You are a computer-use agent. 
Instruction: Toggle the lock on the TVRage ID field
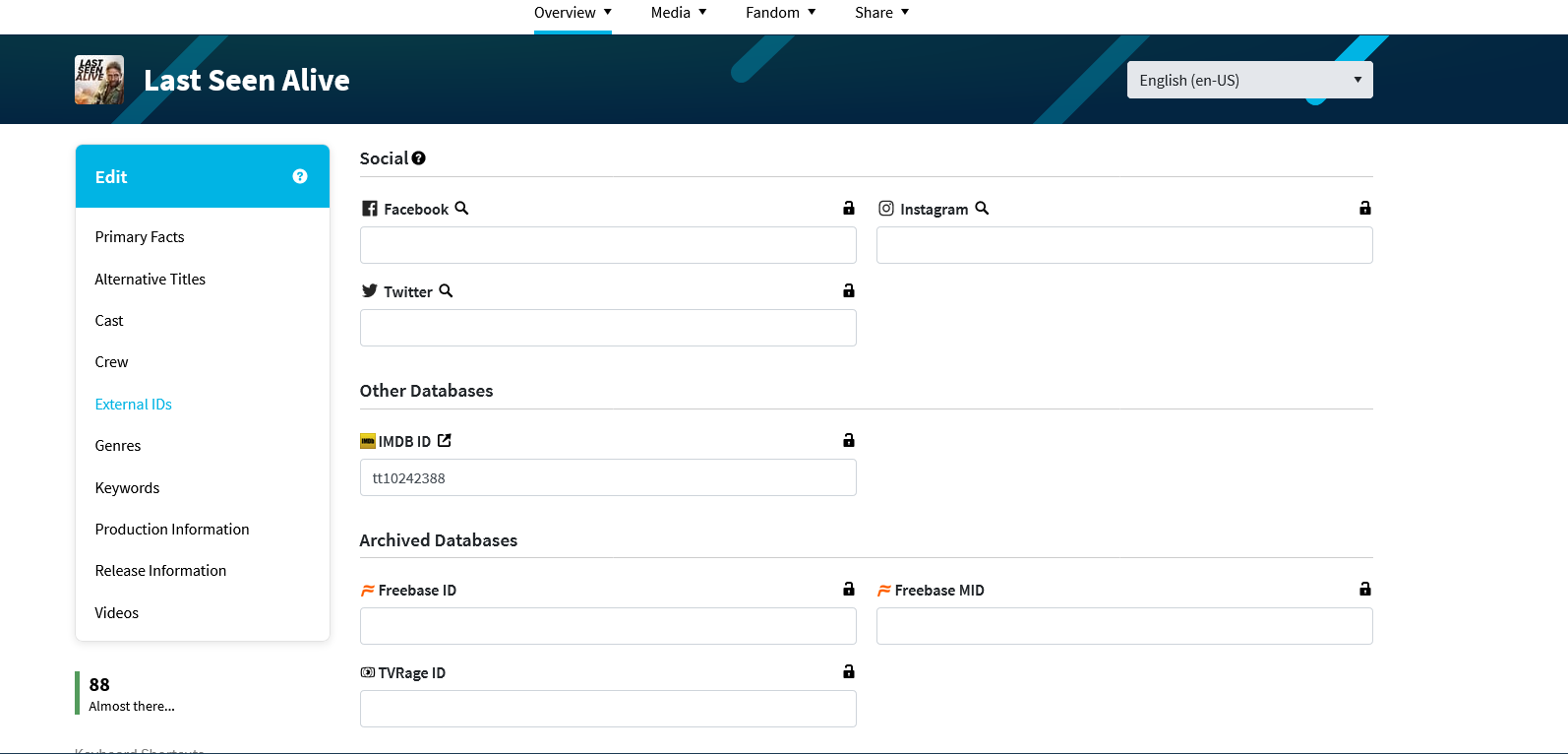[x=848, y=671]
